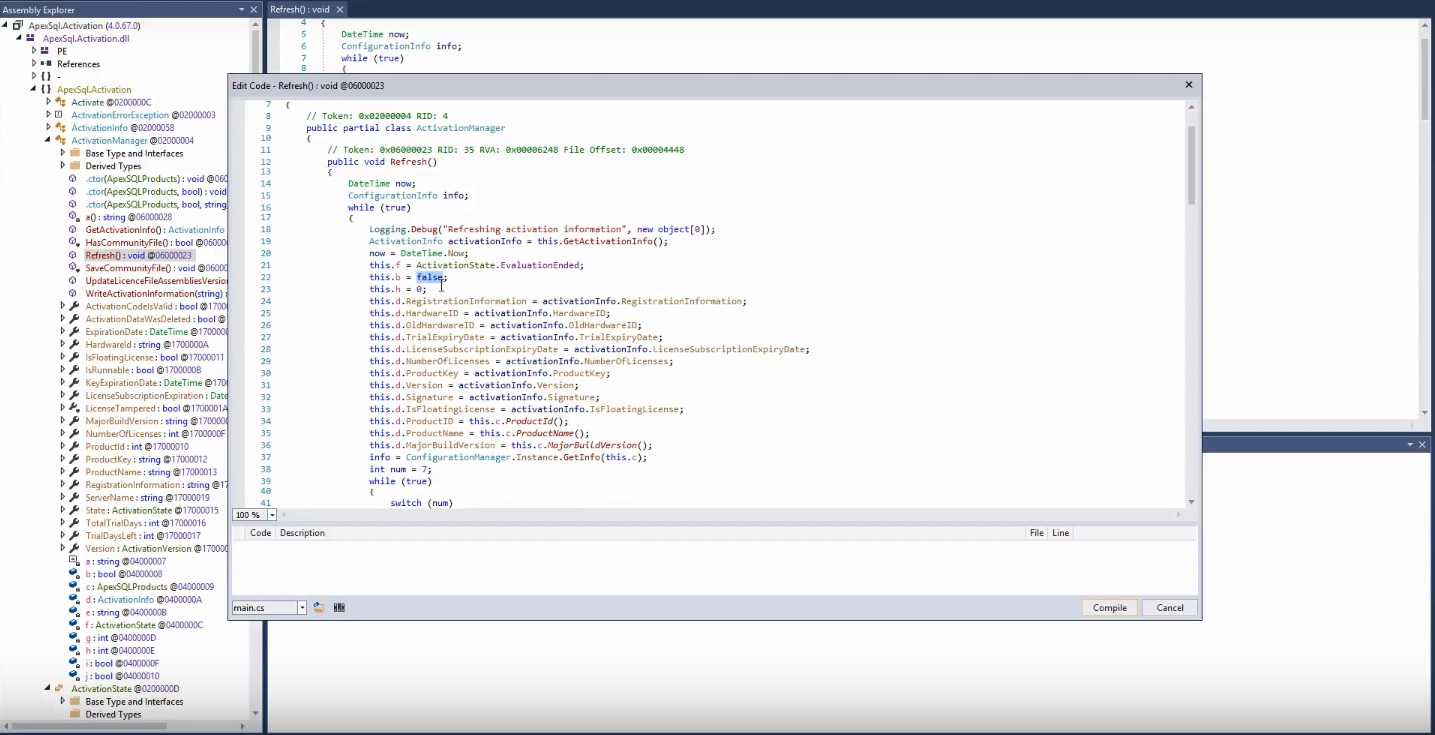Click the ExpirationDate property wrench icon
This screenshot has height=735, width=1435.
pos(74,332)
